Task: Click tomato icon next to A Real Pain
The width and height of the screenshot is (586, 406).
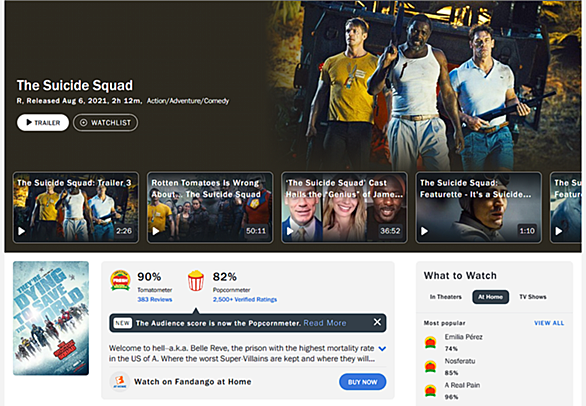Action: [431, 391]
